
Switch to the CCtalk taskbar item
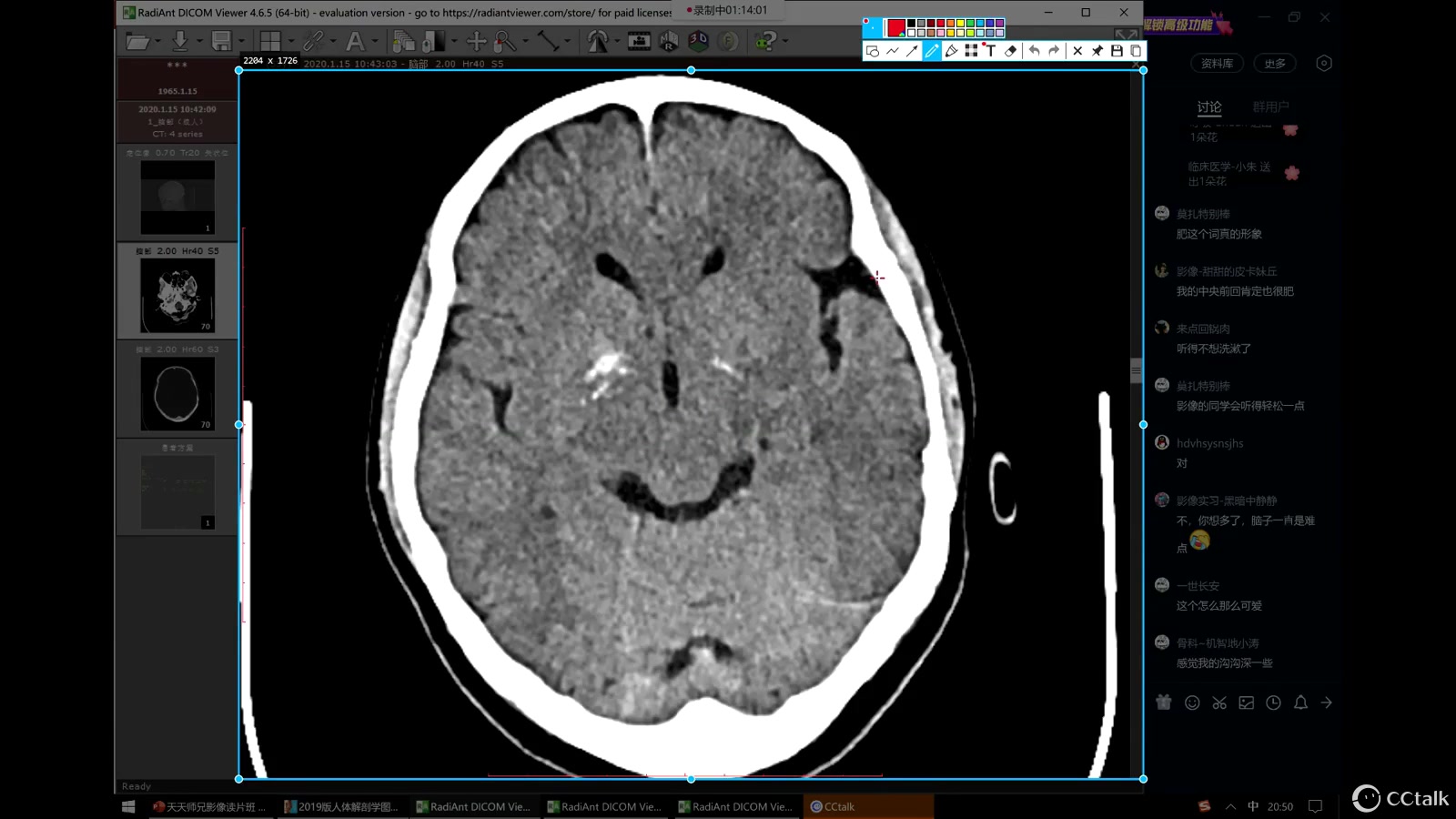coord(868,806)
